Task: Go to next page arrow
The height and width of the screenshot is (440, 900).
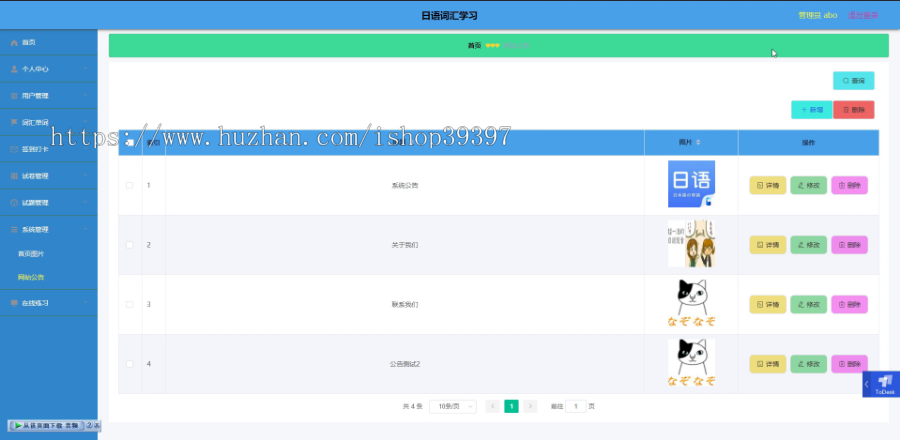Action: click(x=530, y=407)
